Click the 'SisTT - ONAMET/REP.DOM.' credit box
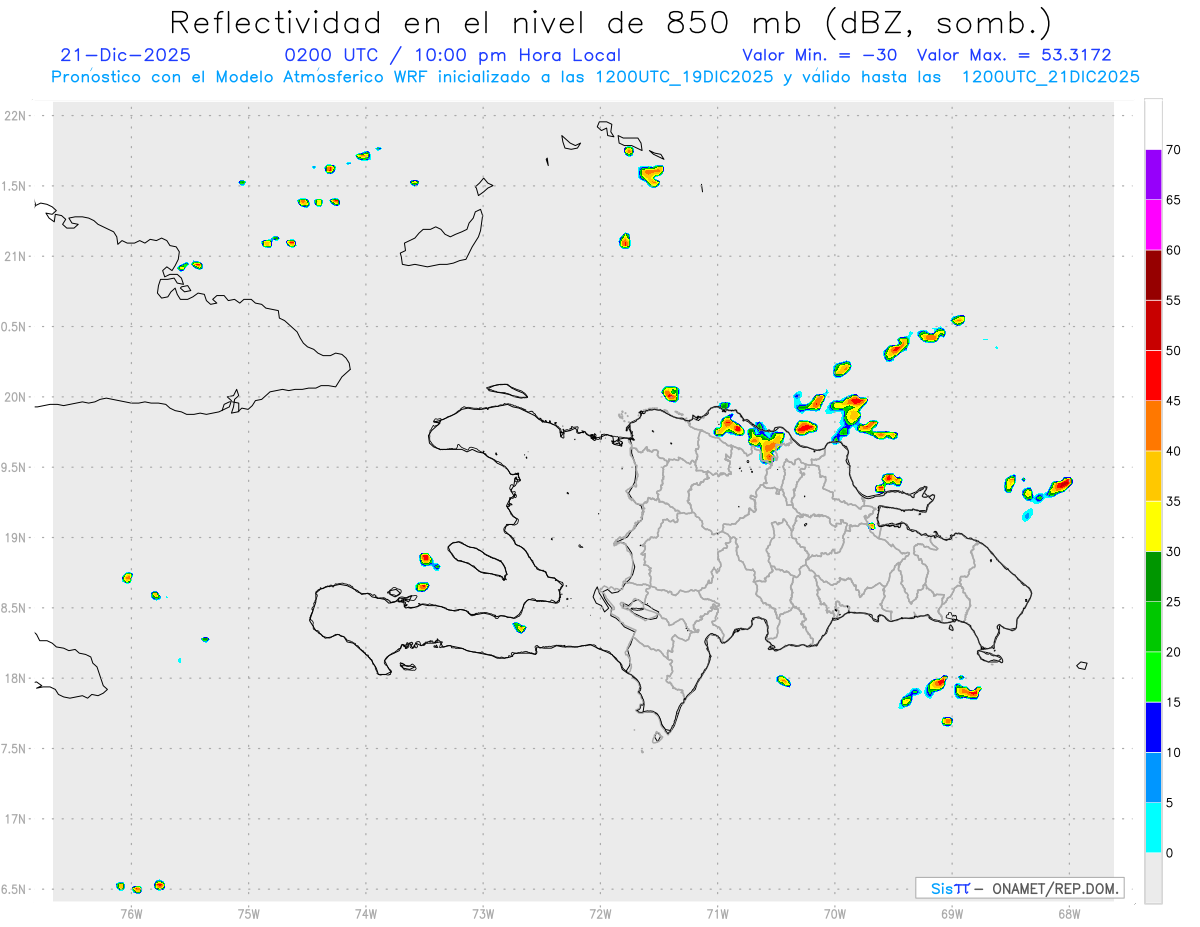The image size is (1200, 927). tap(1020, 888)
